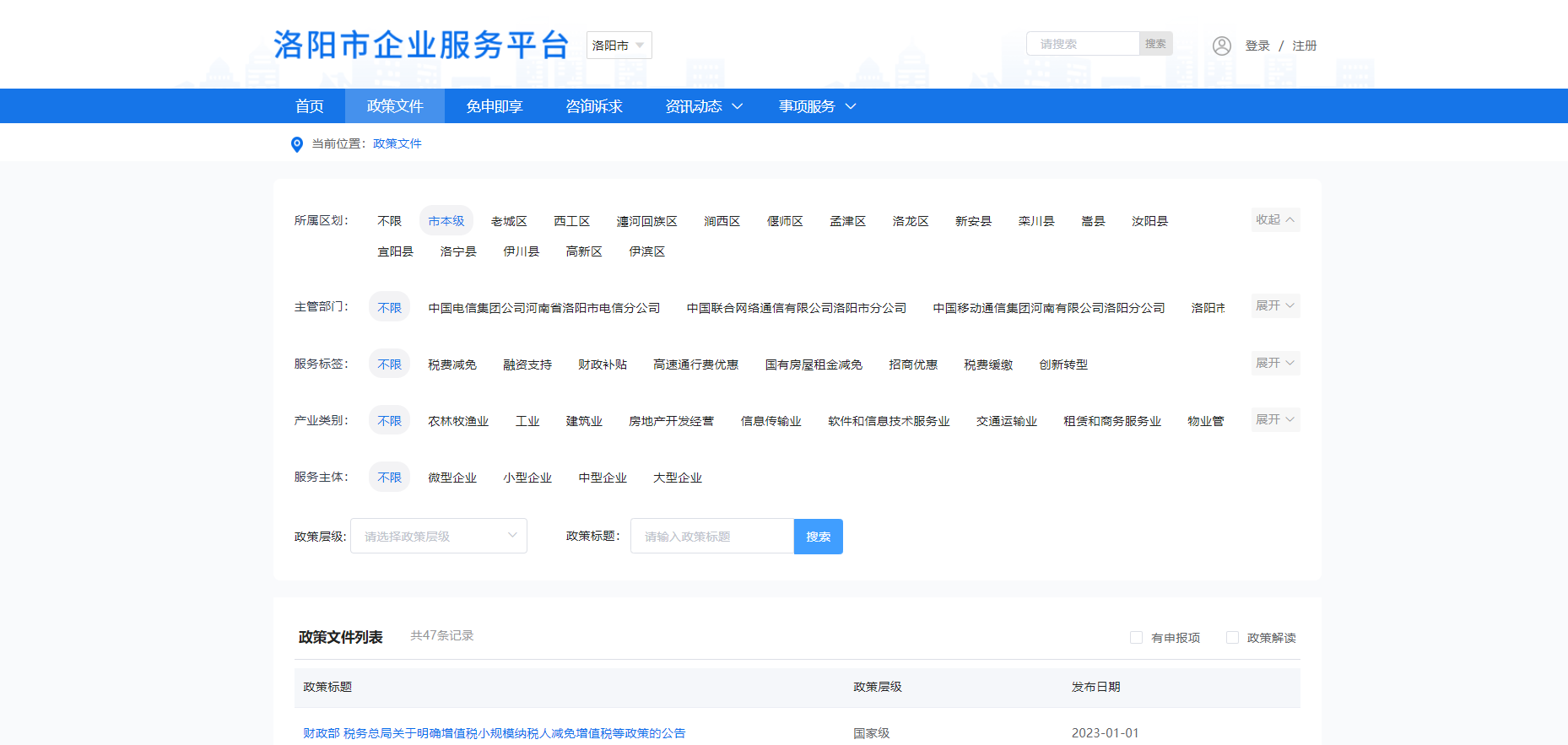Expand the 主管部门 filter row
The width and height of the screenshot is (1568, 745).
click(x=1275, y=305)
